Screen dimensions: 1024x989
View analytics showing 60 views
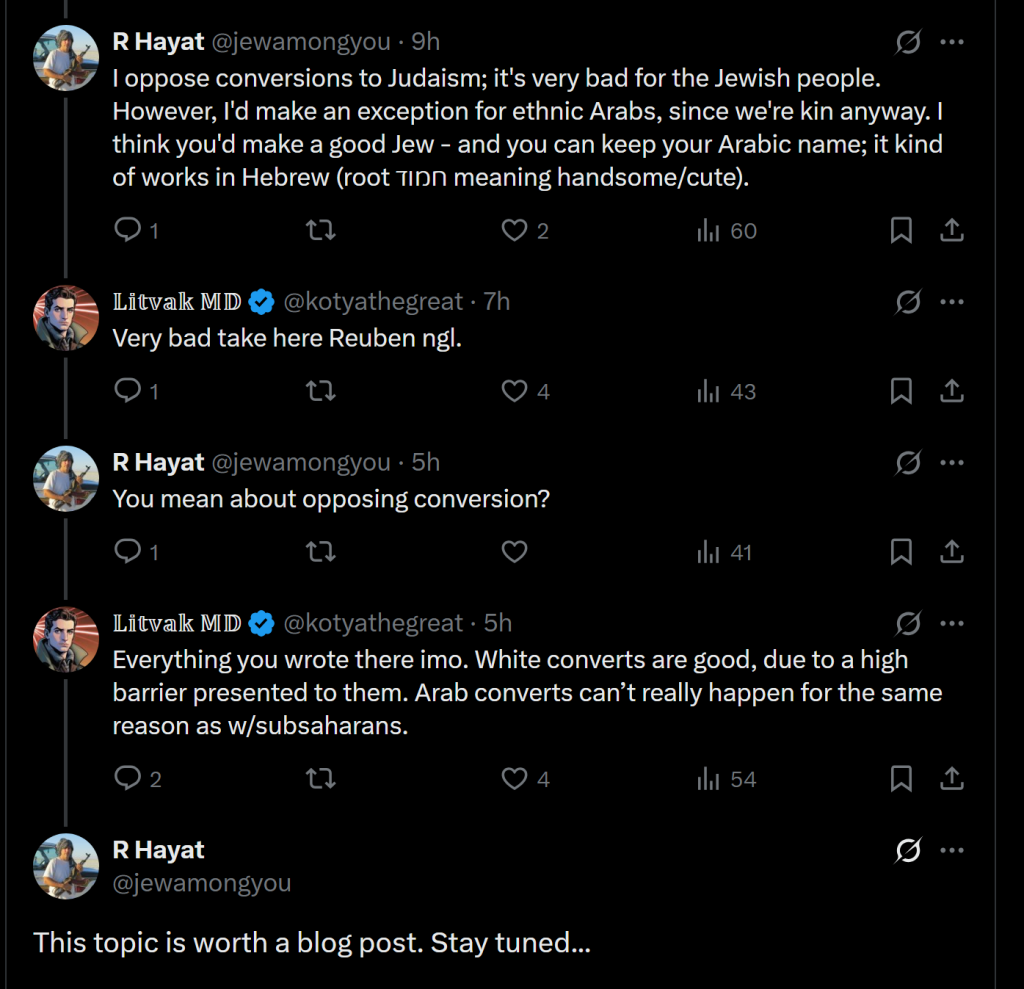[727, 231]
